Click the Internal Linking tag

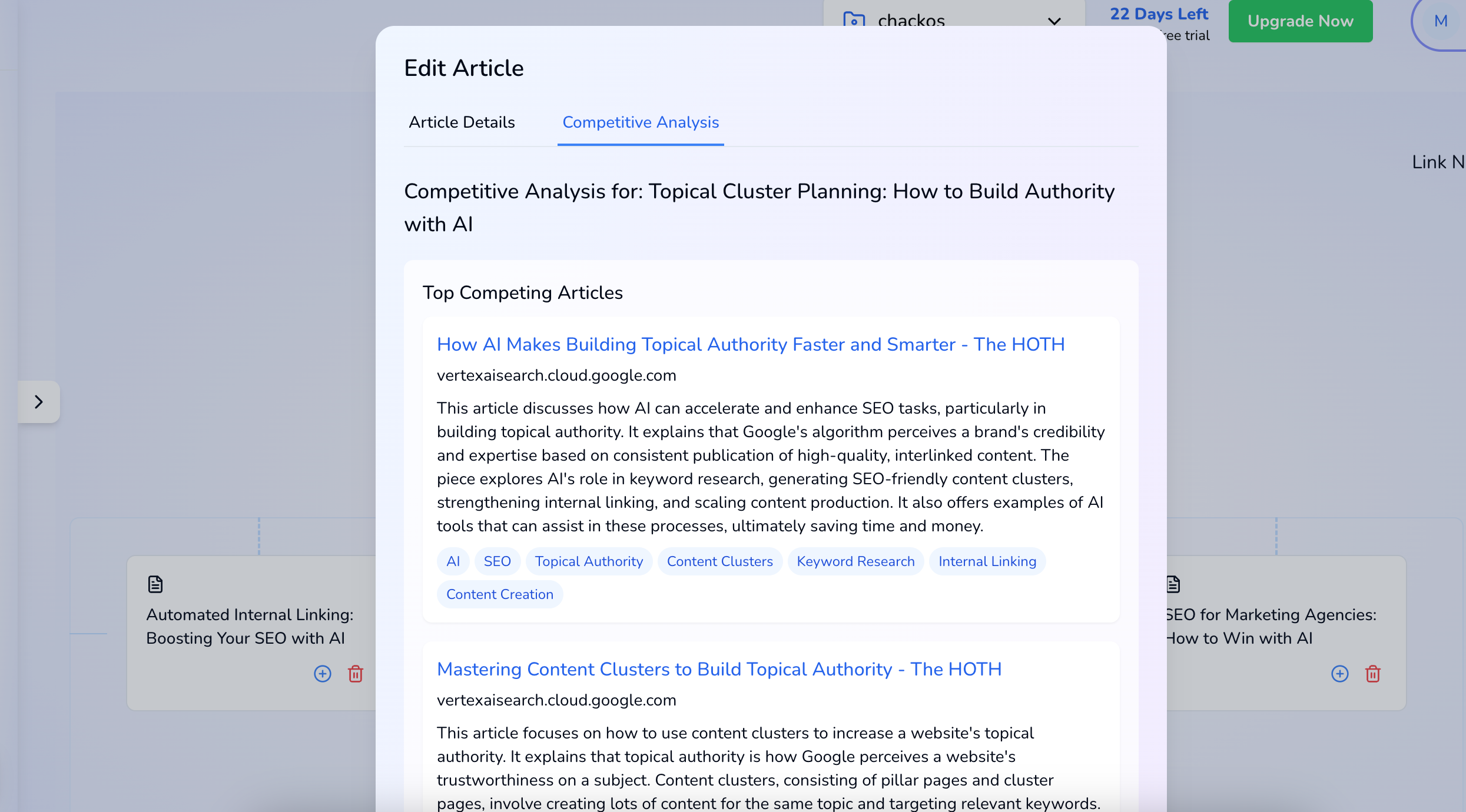(987, 561)
